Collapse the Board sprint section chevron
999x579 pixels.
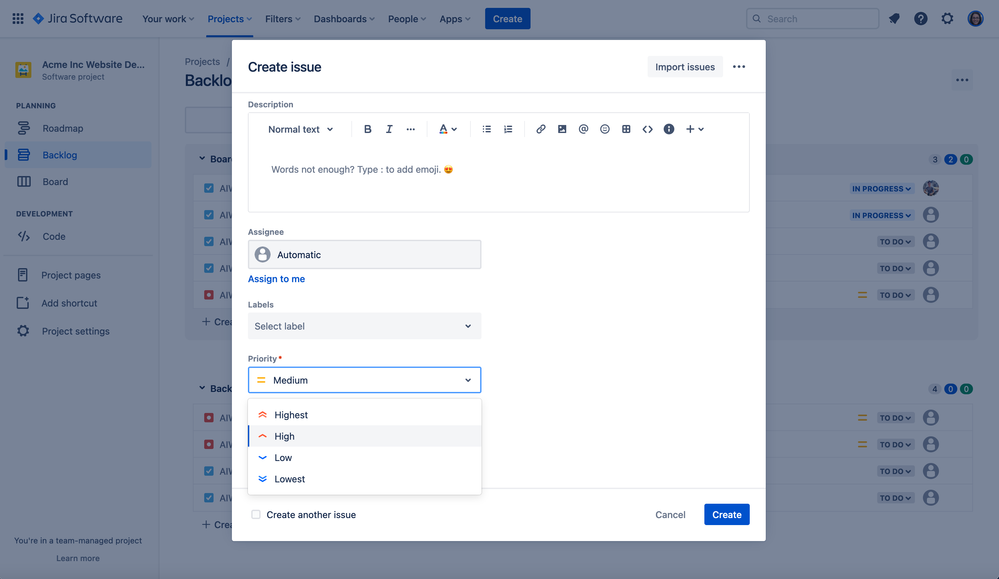tap(202, 159)
